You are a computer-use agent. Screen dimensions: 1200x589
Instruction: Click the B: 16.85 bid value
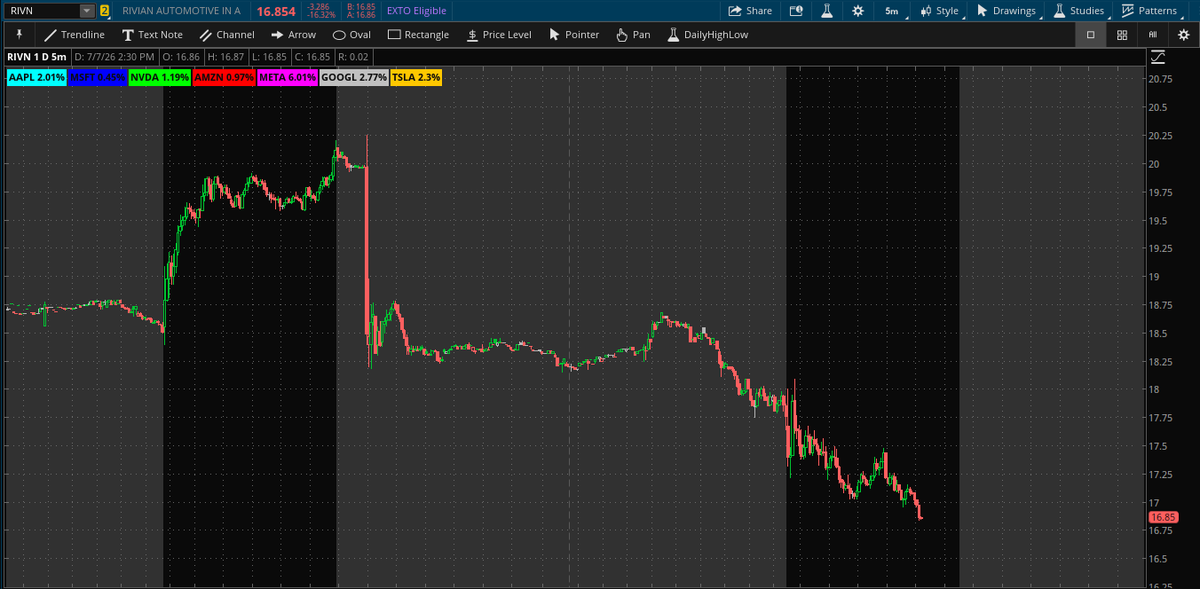(x=359, y=6)
